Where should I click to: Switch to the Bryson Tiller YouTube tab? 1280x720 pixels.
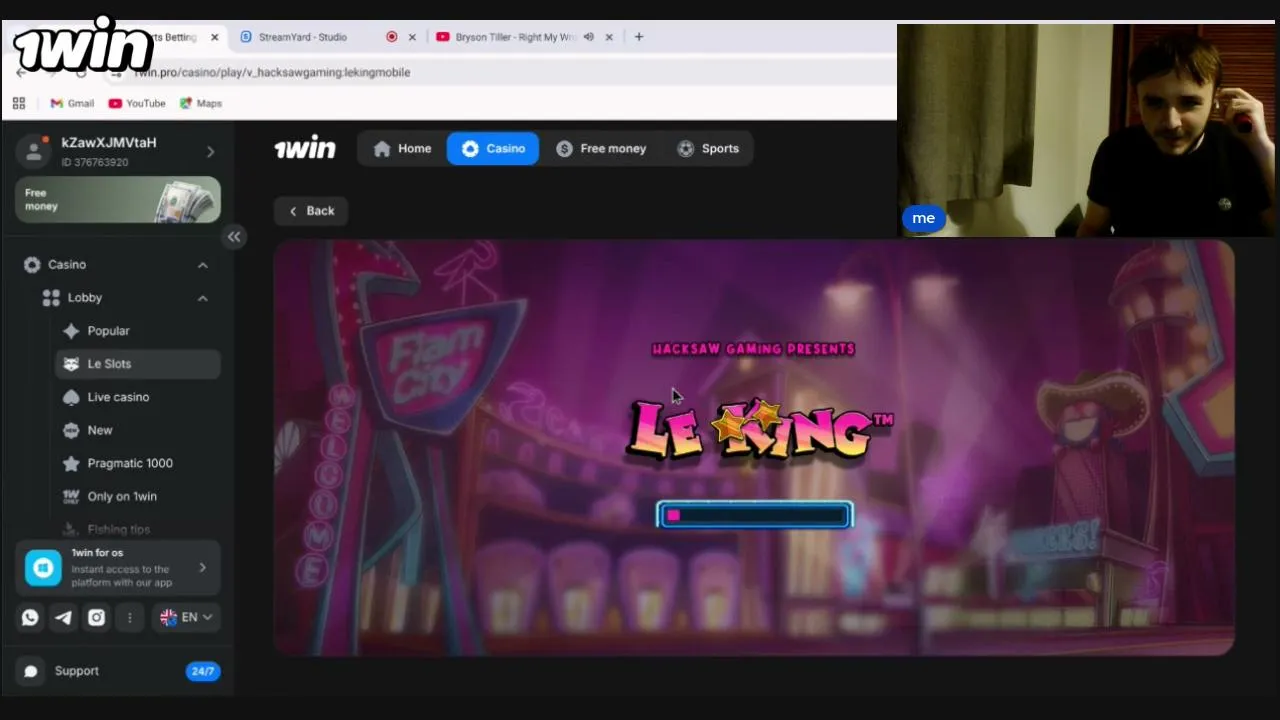[x=515, y=37]
